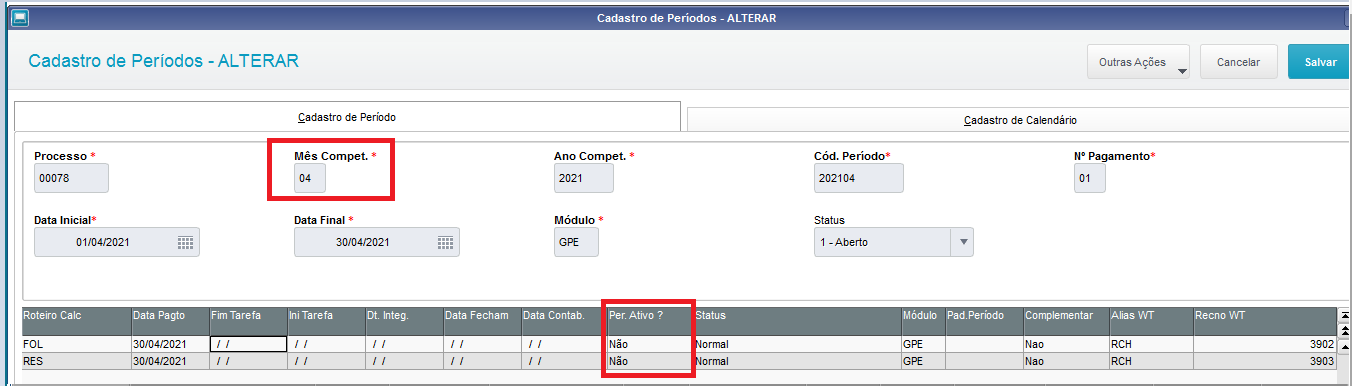Click the Data Fecham column header
Image resolution: width=1352 pixels, height=386 pixels.
coord(481,320)
